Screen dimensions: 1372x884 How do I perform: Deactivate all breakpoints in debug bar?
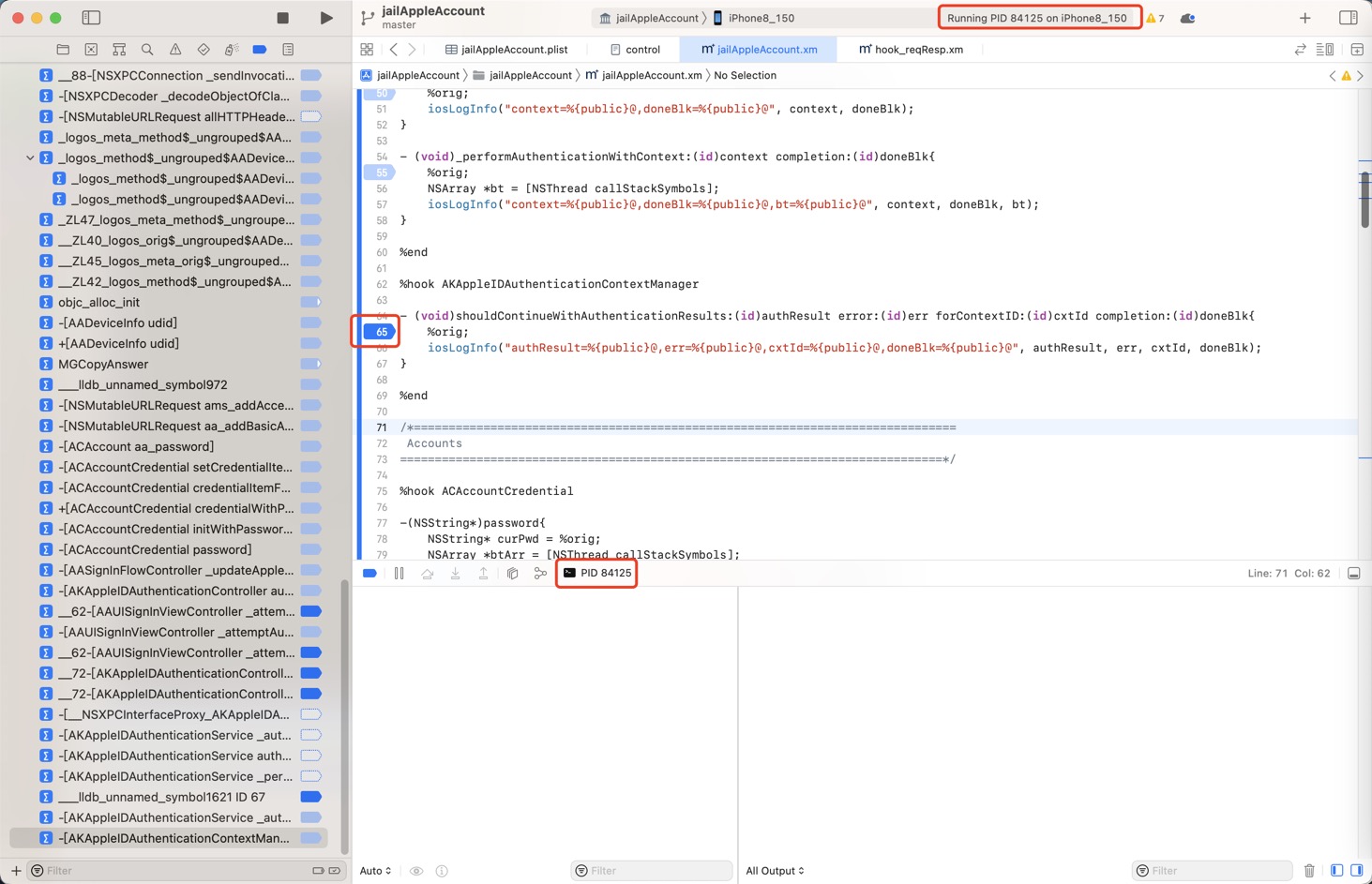point(369,573)
